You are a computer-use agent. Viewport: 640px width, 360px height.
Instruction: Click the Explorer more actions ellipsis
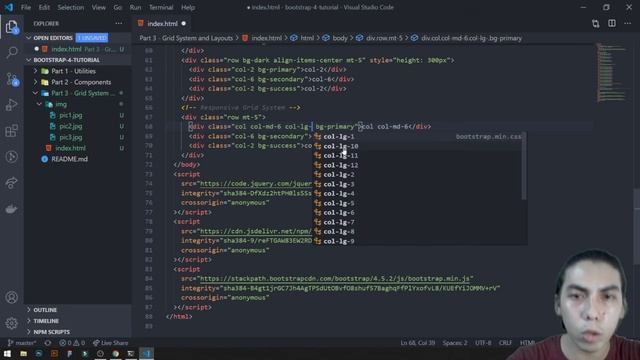(x=119, y=23)
